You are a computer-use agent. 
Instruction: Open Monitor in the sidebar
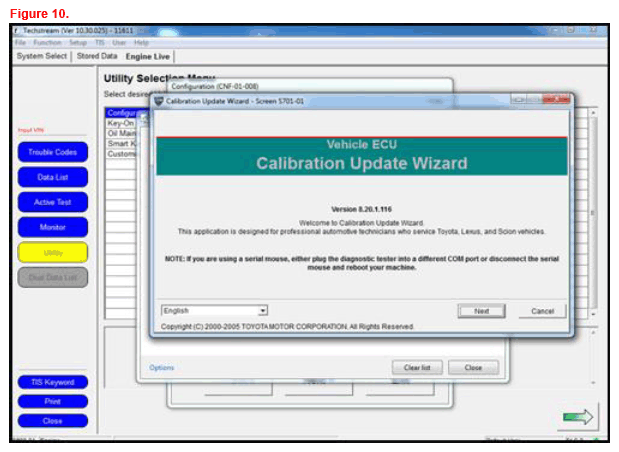click(53, 227)
